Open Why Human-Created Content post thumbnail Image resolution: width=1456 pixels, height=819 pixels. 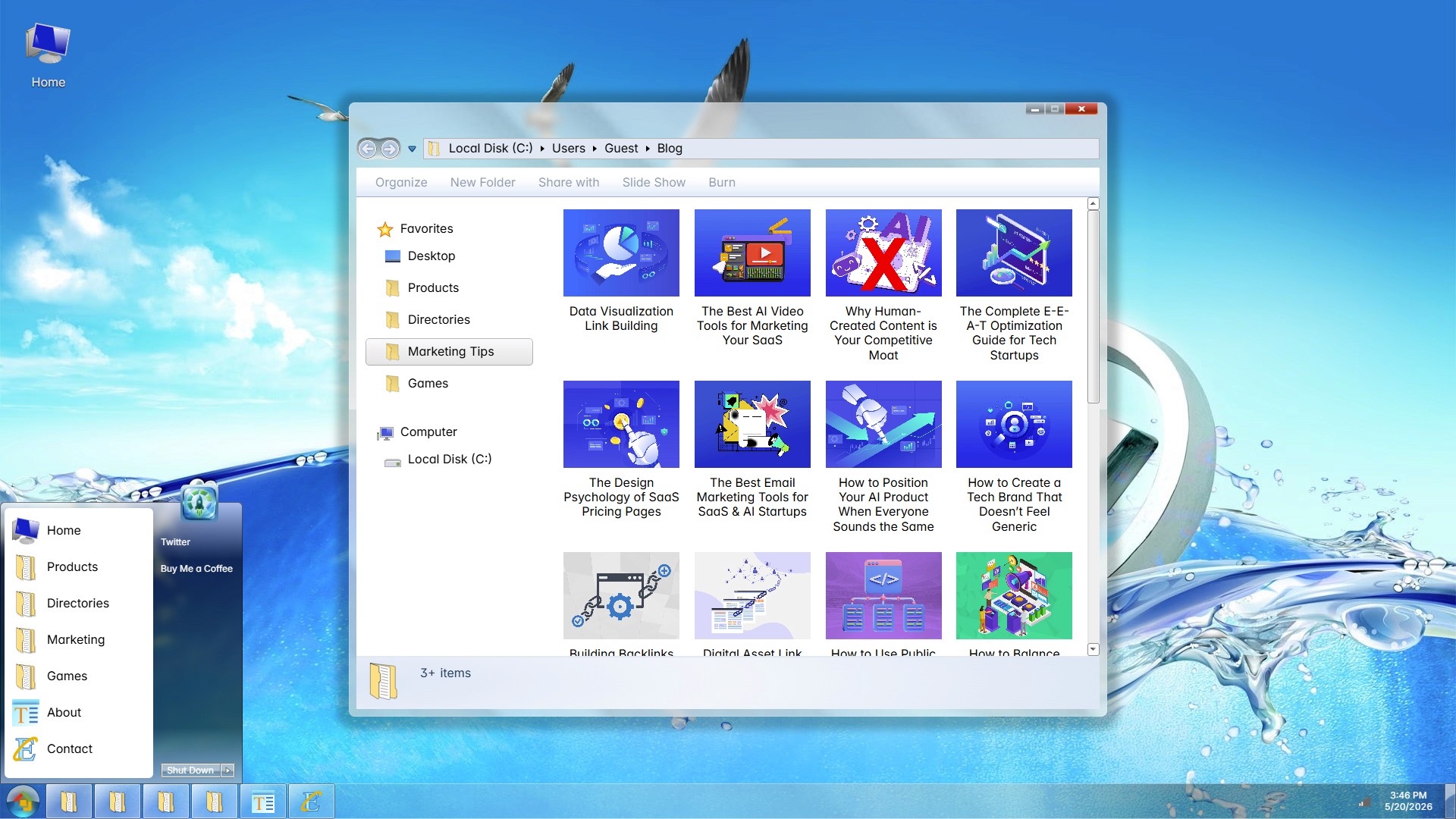[x=883, y=253]
